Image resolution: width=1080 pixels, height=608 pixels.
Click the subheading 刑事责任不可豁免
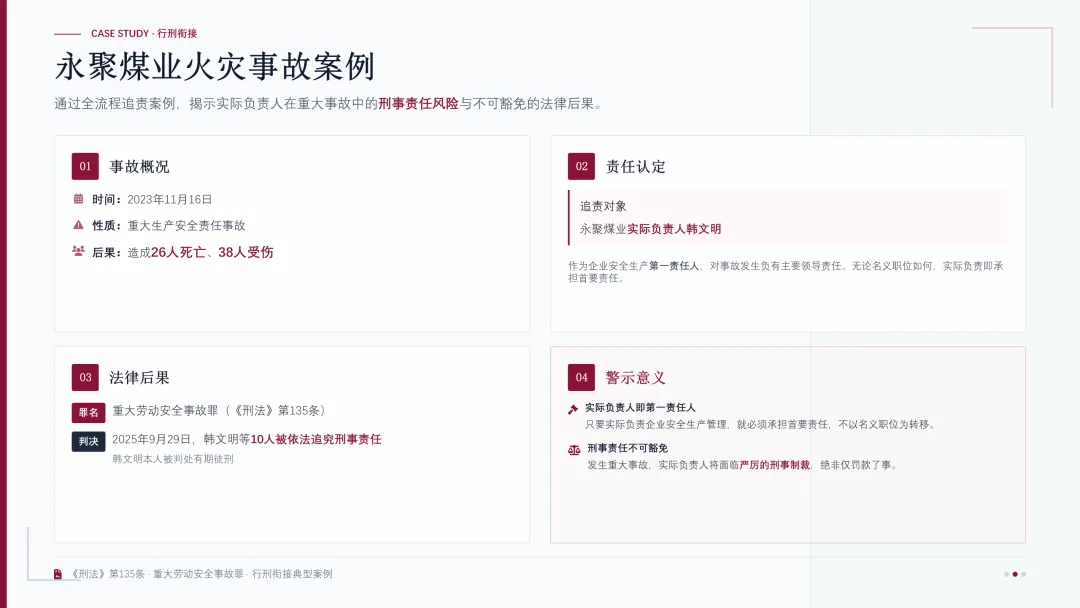(x=627, y=448)
